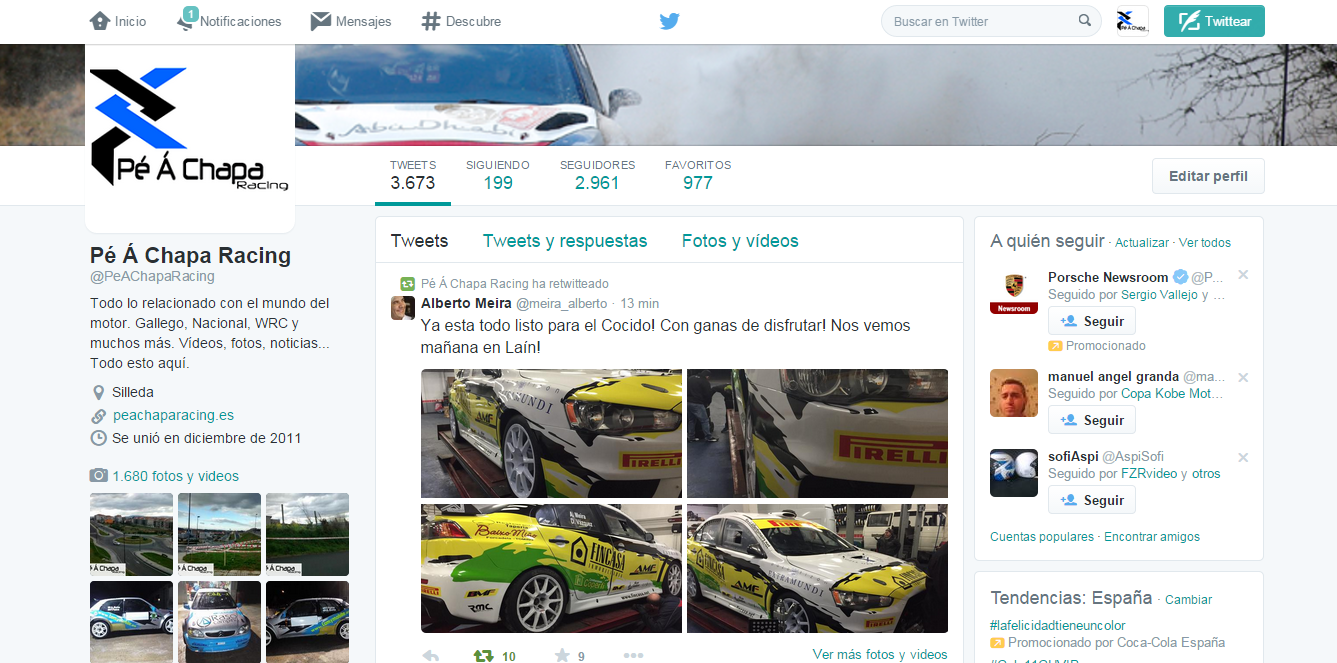This screenshot has width=1337, height=663.
Task: Go to Inicio home icon
Action: [x=99, y=21]
